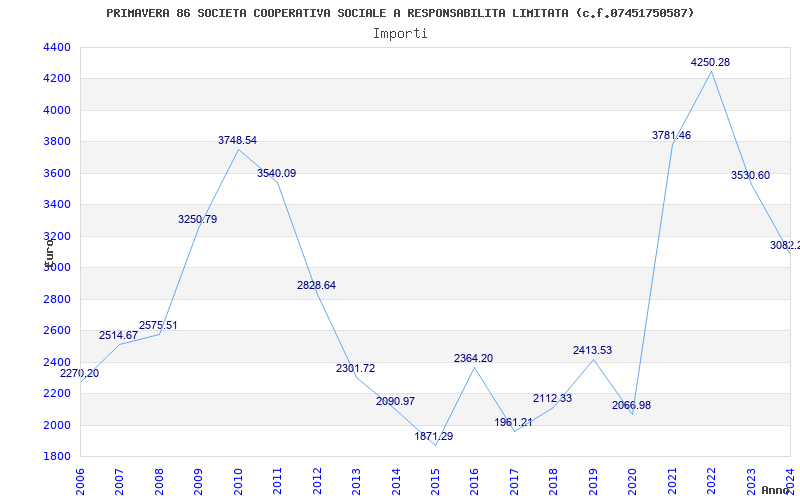Click y-axis value 4000
The image size is (800, 500).
(57, 110)
